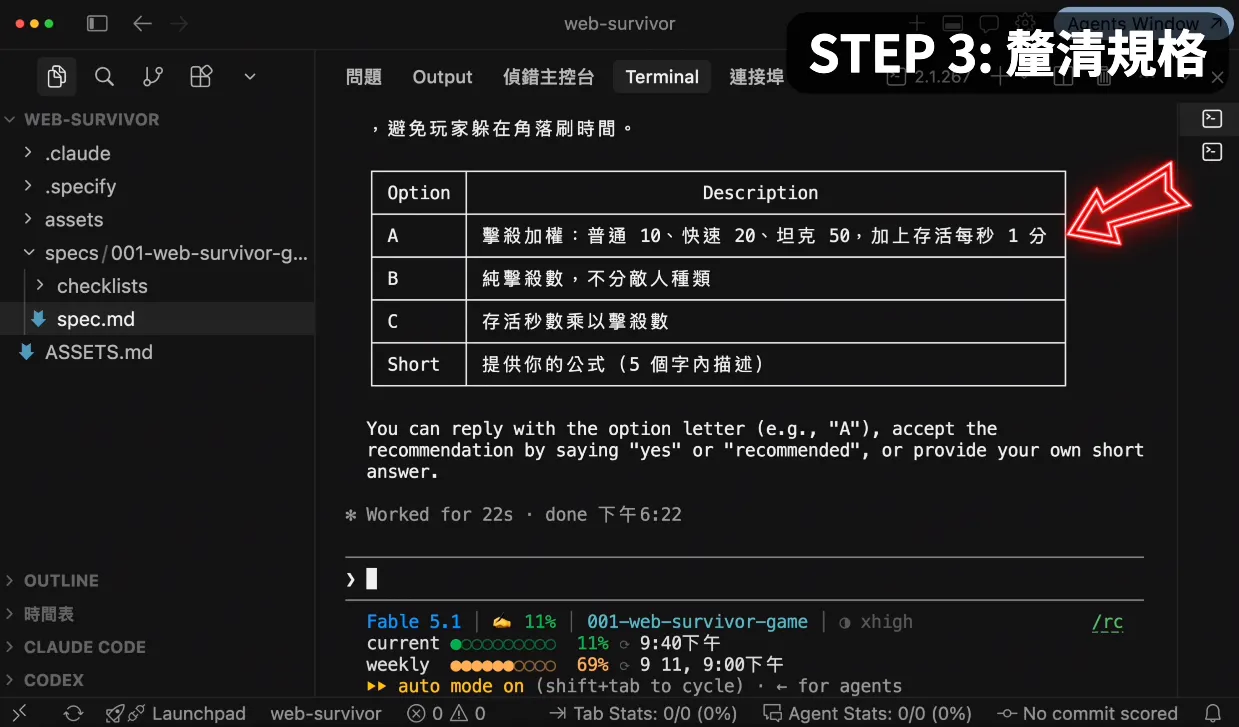This screenshot has height=727, width=1239.
Task: Switch to the 問題 panel tab
Action: (363, 77)
